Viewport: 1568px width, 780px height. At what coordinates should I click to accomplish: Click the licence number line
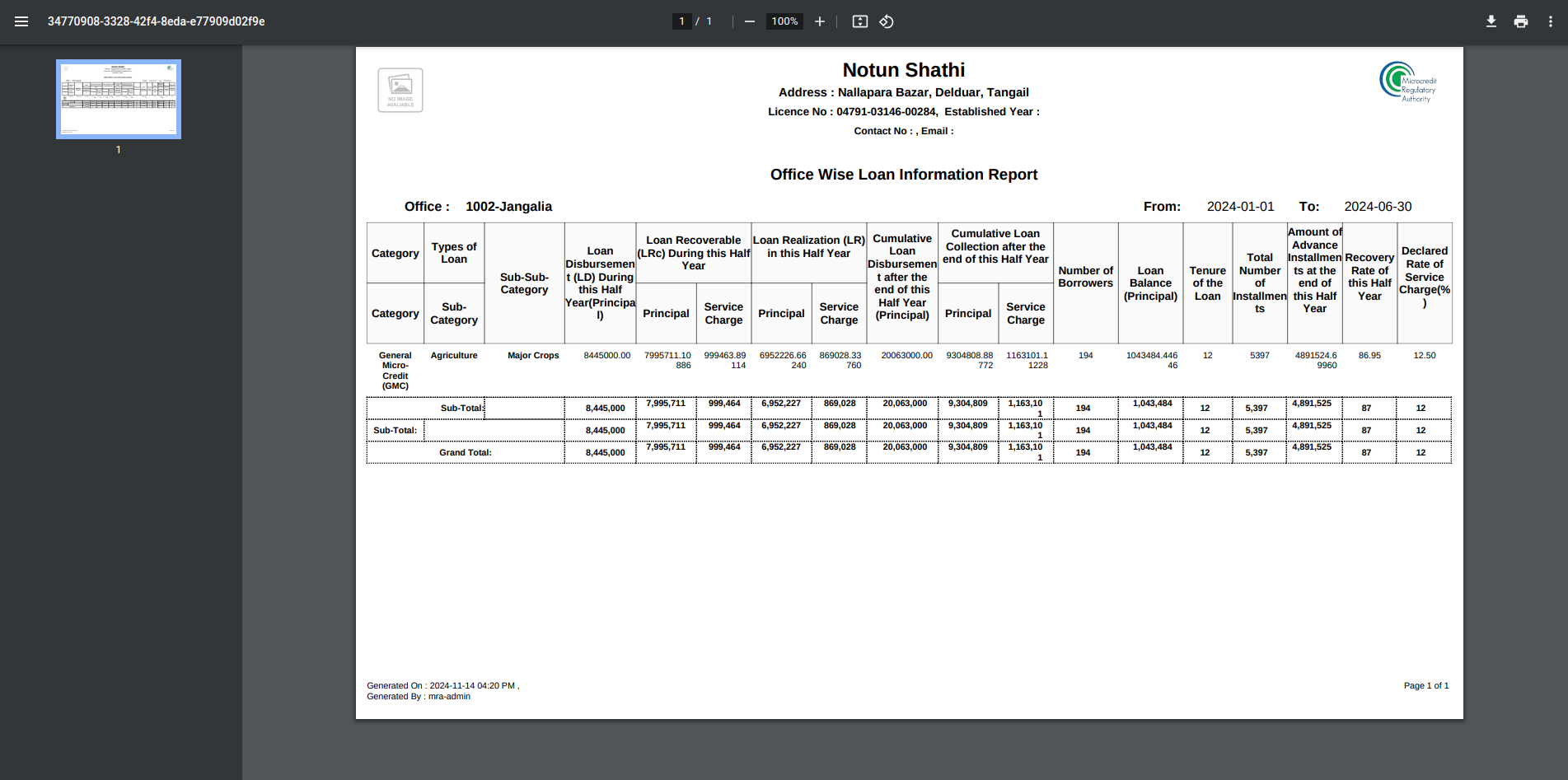[904, 112]
